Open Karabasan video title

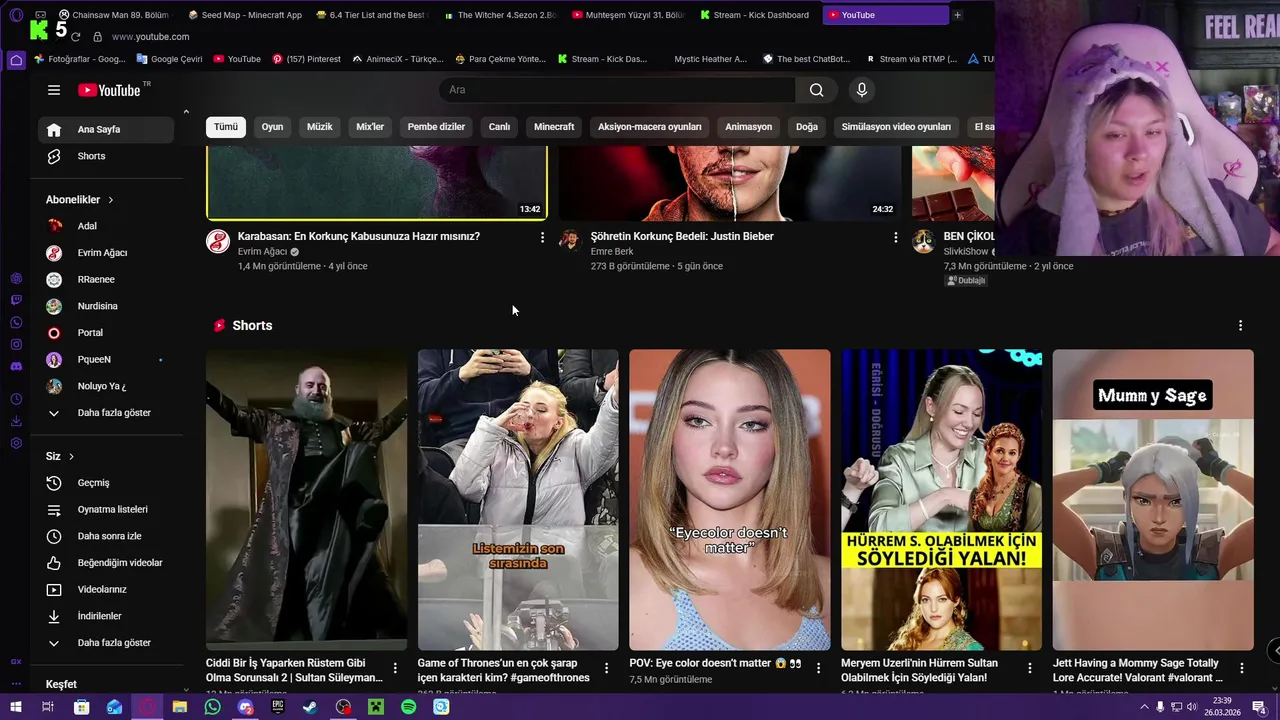(359, 237)
